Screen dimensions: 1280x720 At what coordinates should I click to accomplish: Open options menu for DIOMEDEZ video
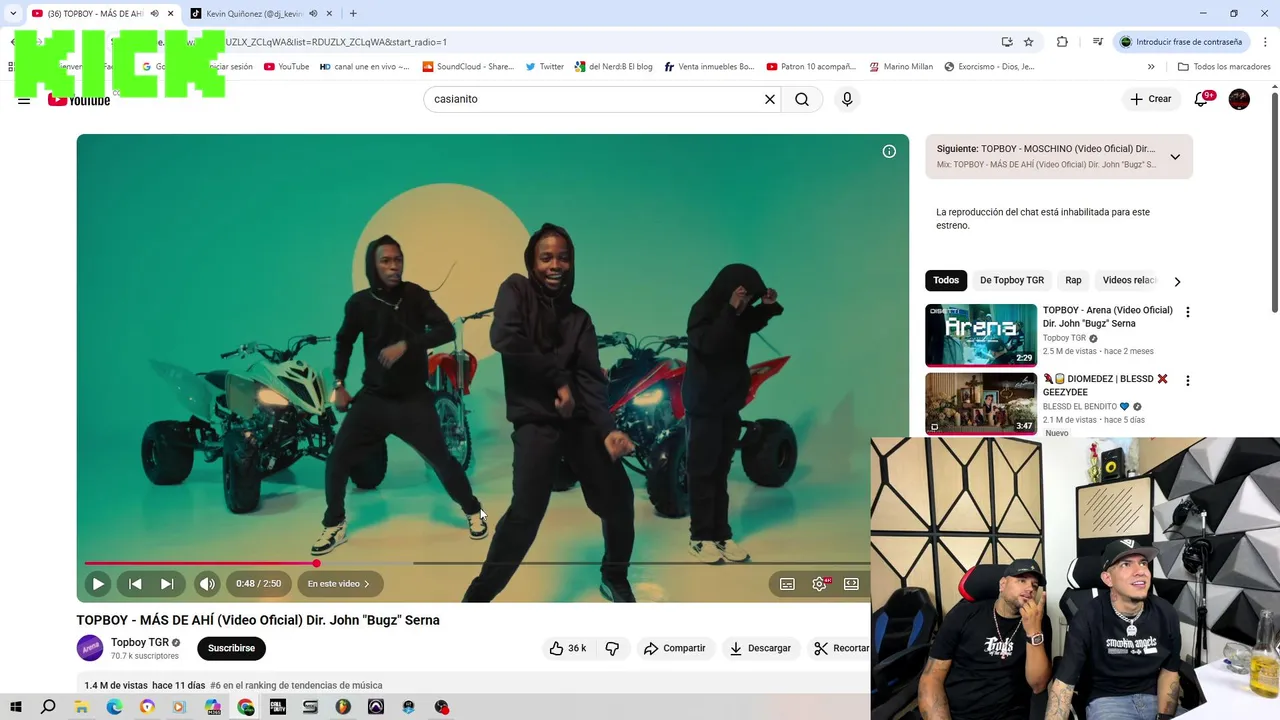tap(1188, 380)
